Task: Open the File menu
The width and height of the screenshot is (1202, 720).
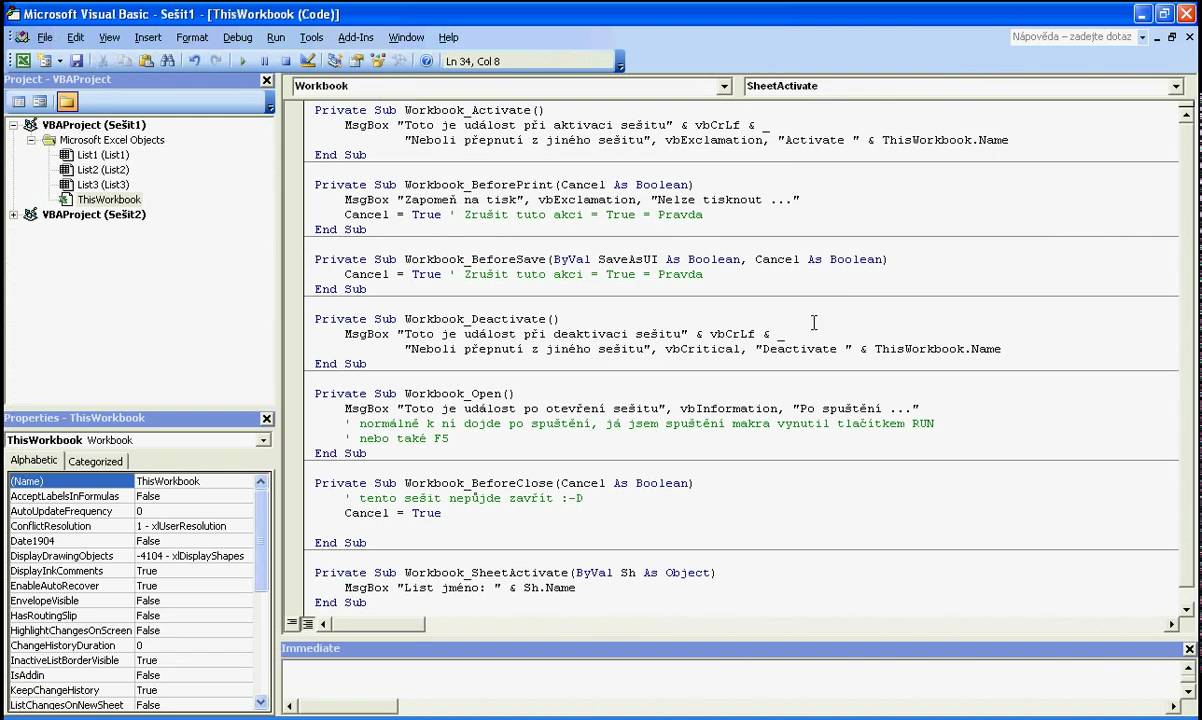Action: coord(45,37)
